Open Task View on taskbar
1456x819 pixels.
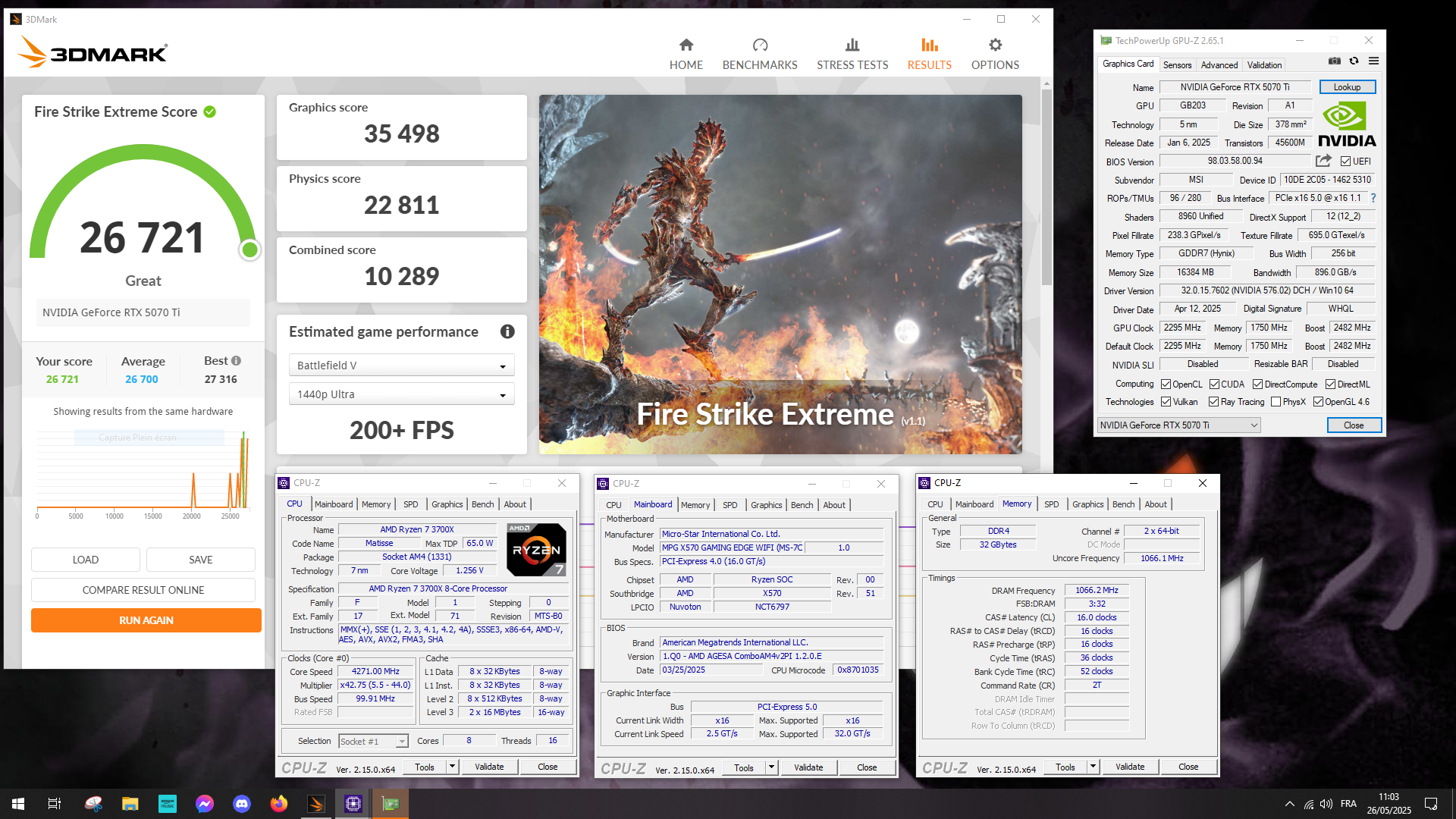55,804
